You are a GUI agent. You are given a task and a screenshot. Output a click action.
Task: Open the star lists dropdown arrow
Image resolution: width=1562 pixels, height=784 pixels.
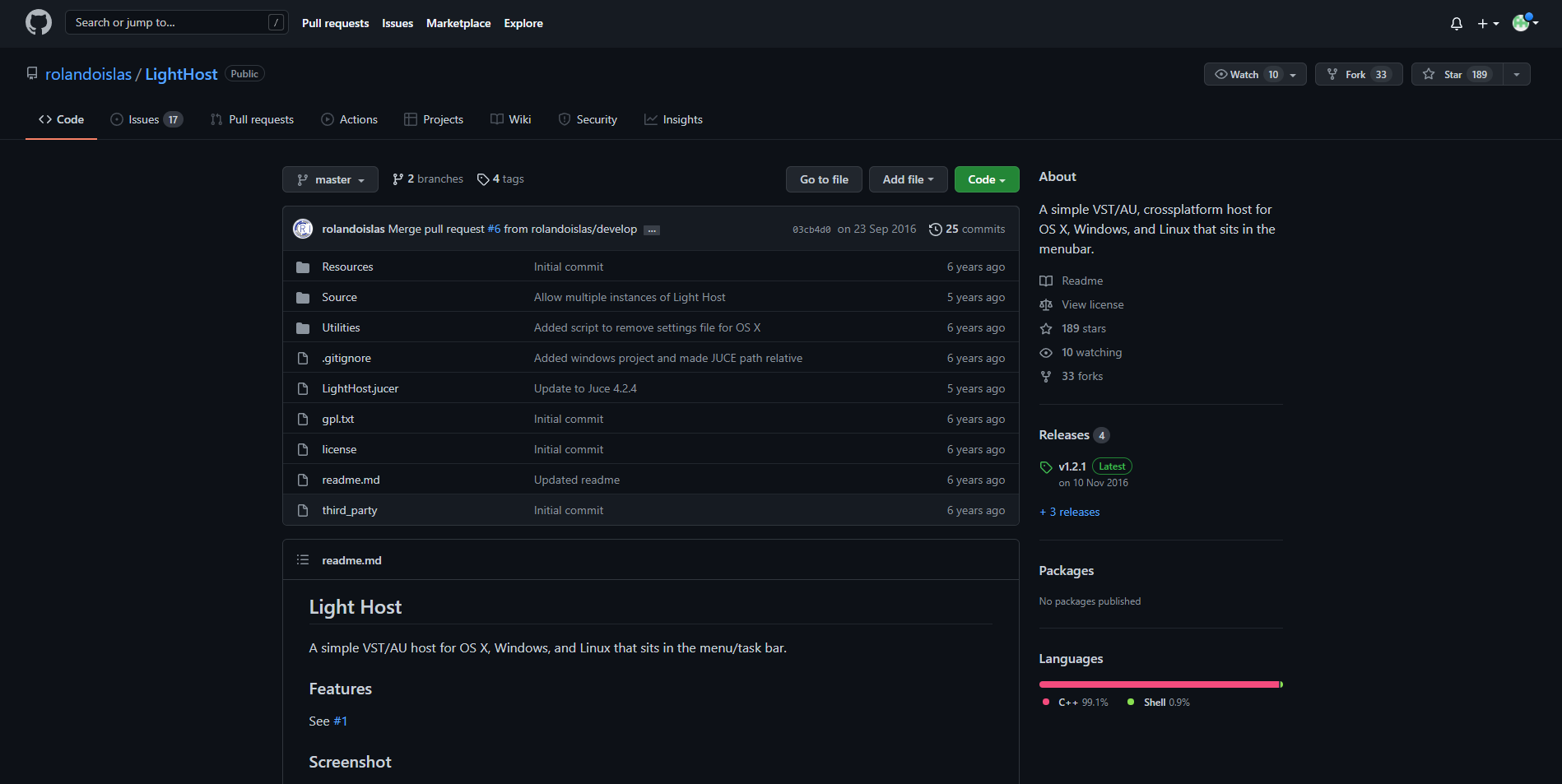pos(1517,74)
